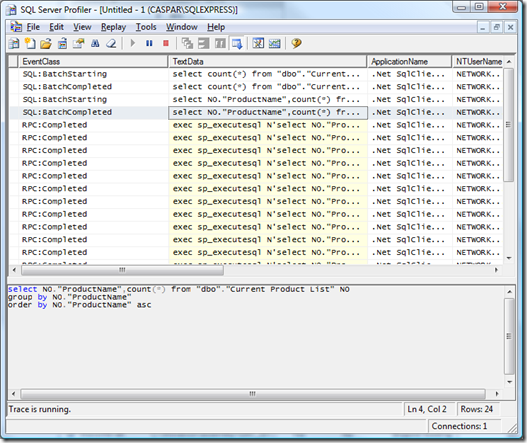Open Performance Monitor toolbar icon

[x=275, y=43]
